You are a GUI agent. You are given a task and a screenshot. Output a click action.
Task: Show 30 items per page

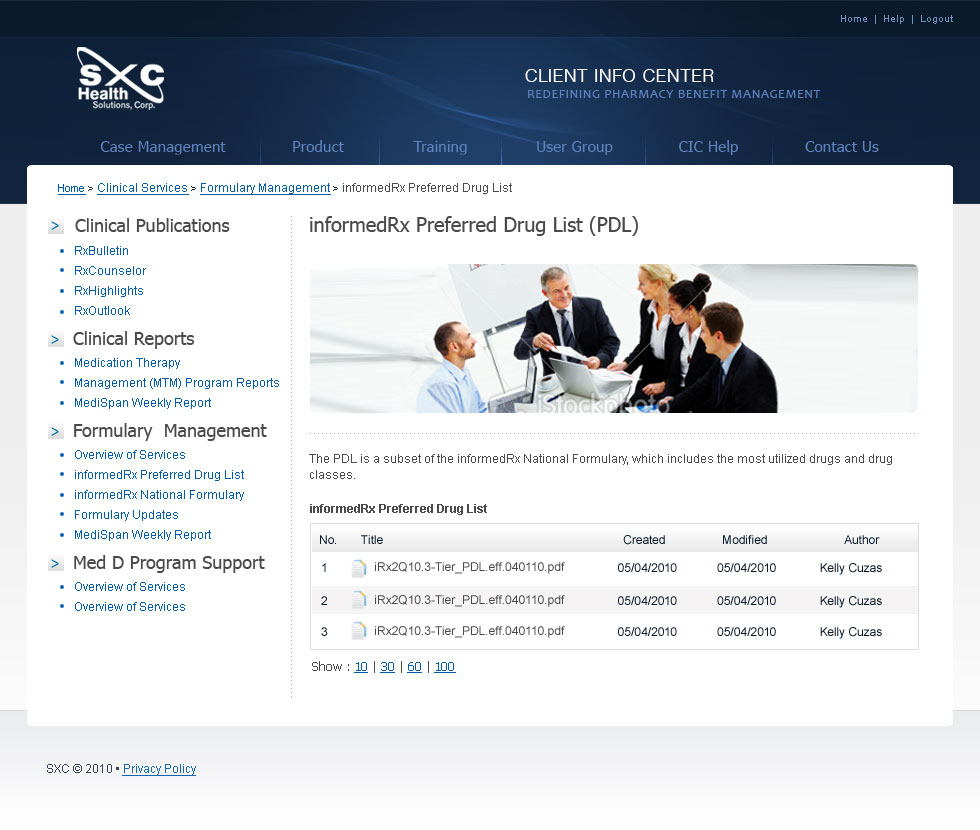[388, 667]
